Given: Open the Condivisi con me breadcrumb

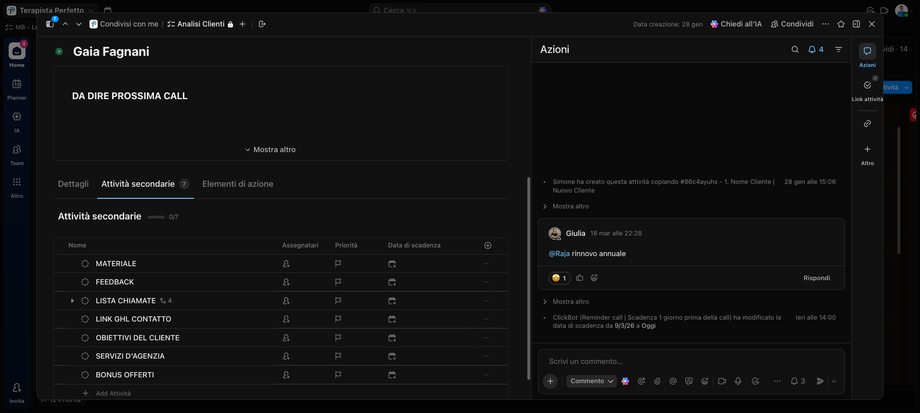Looking at the screenshot, I should (124, 24).
